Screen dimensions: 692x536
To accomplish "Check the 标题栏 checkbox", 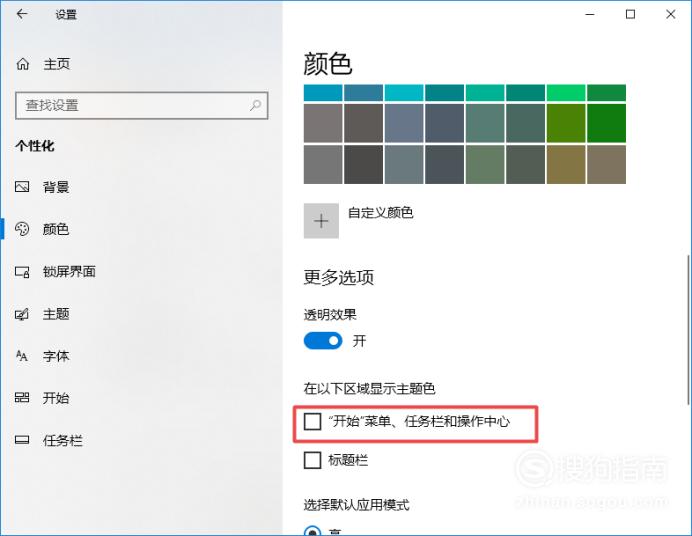I will pyautogui.click(x=312, y=460).
